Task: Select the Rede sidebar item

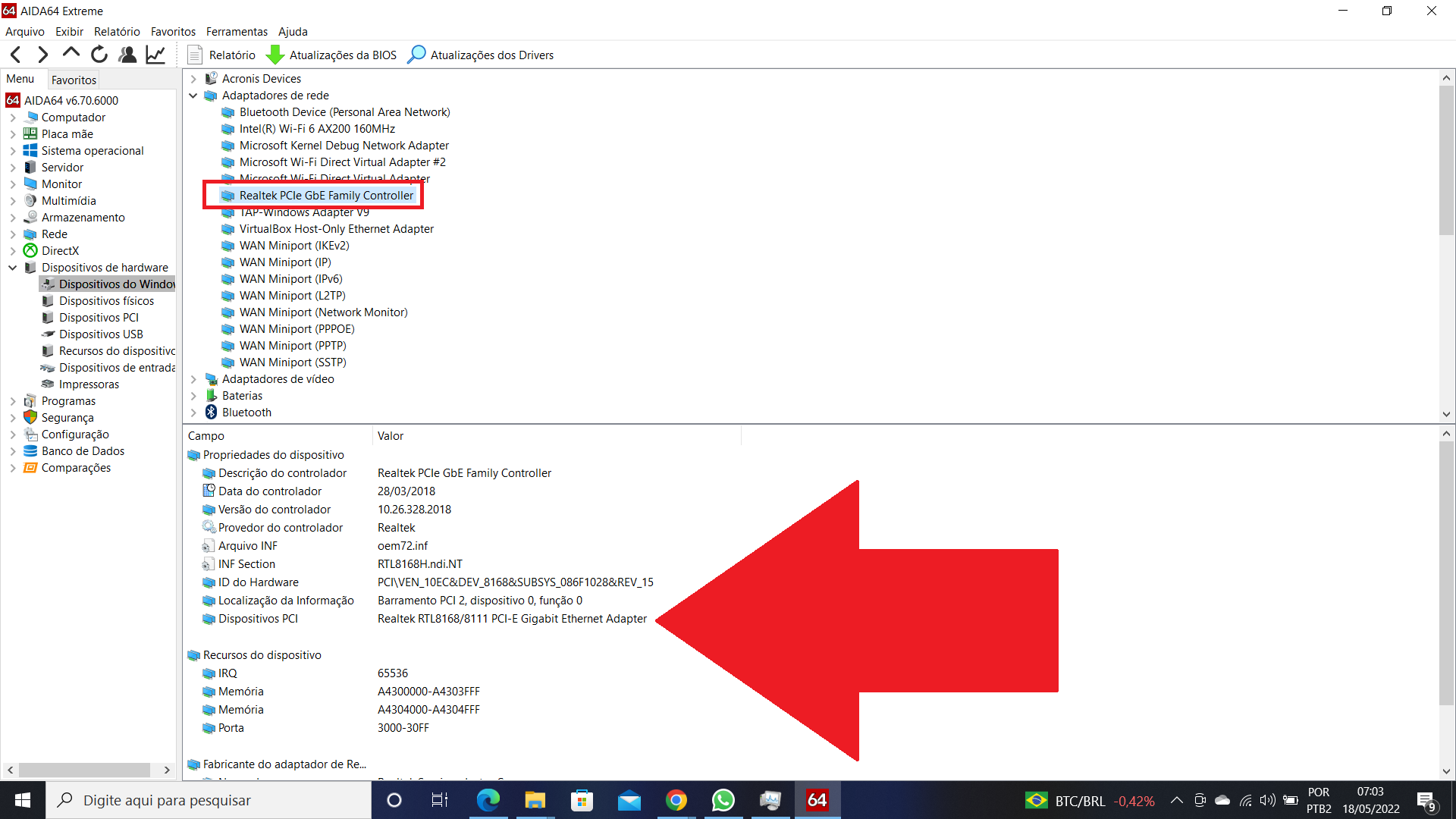Action: pyautogui.click(x=54, y=234)
